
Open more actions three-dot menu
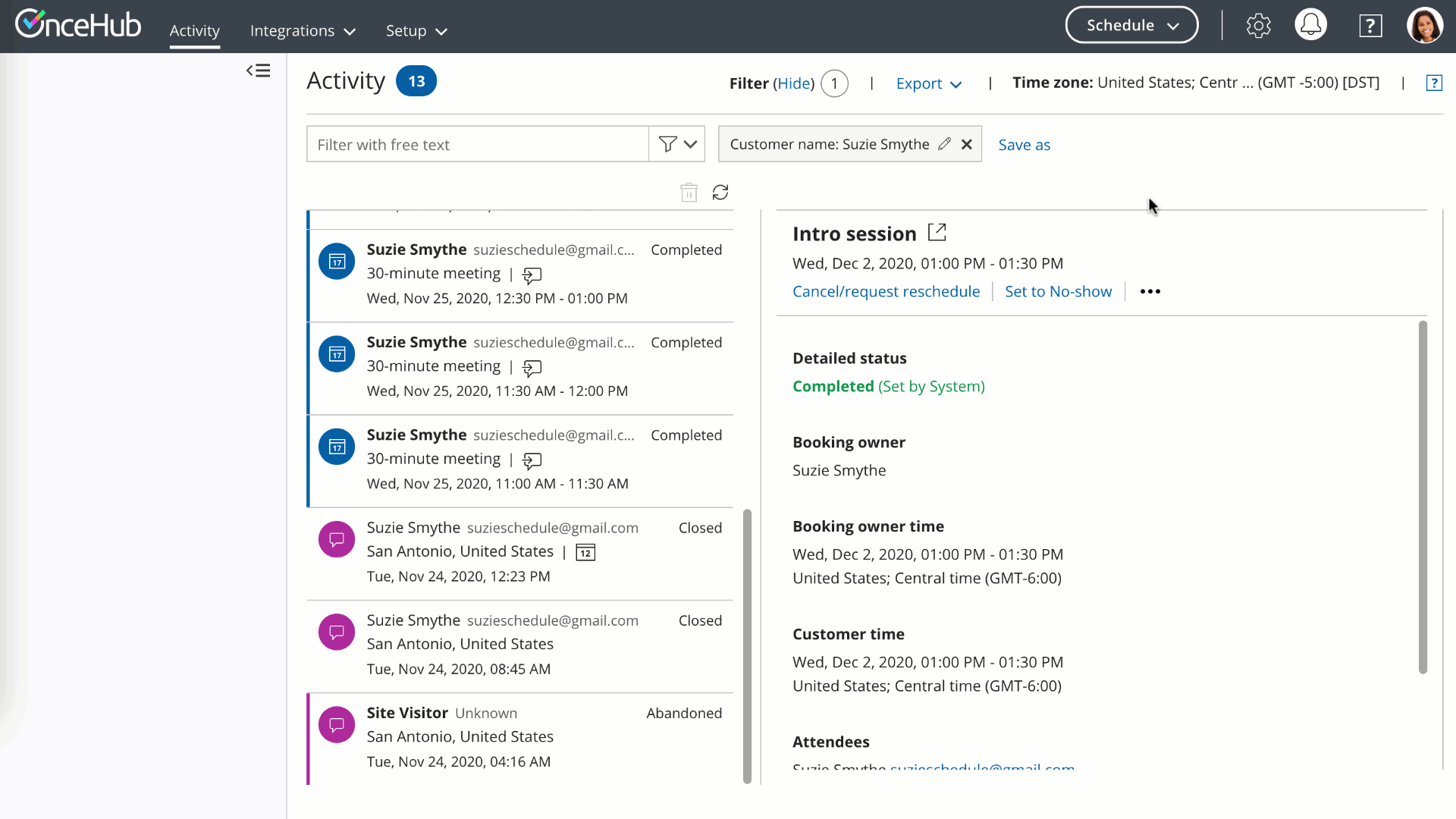point(1150,292)
